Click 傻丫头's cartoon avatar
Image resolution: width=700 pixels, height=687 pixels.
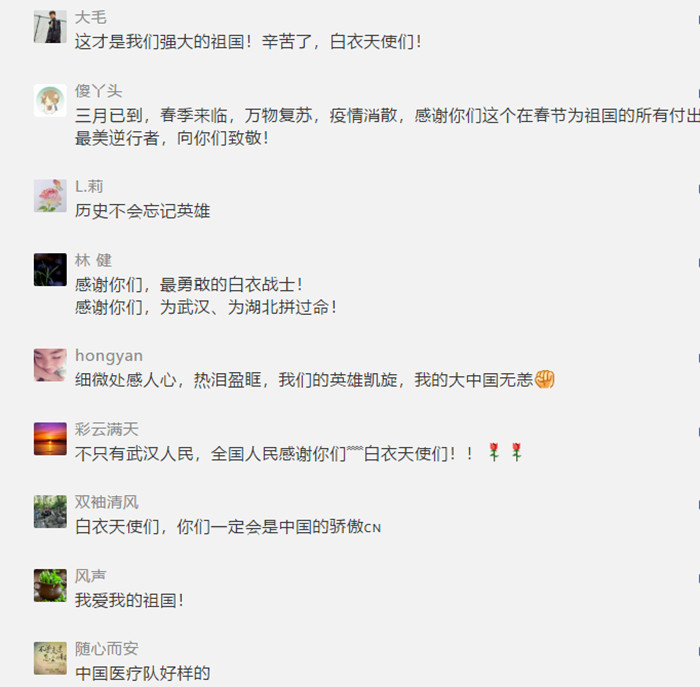click(x=50, y=100)
